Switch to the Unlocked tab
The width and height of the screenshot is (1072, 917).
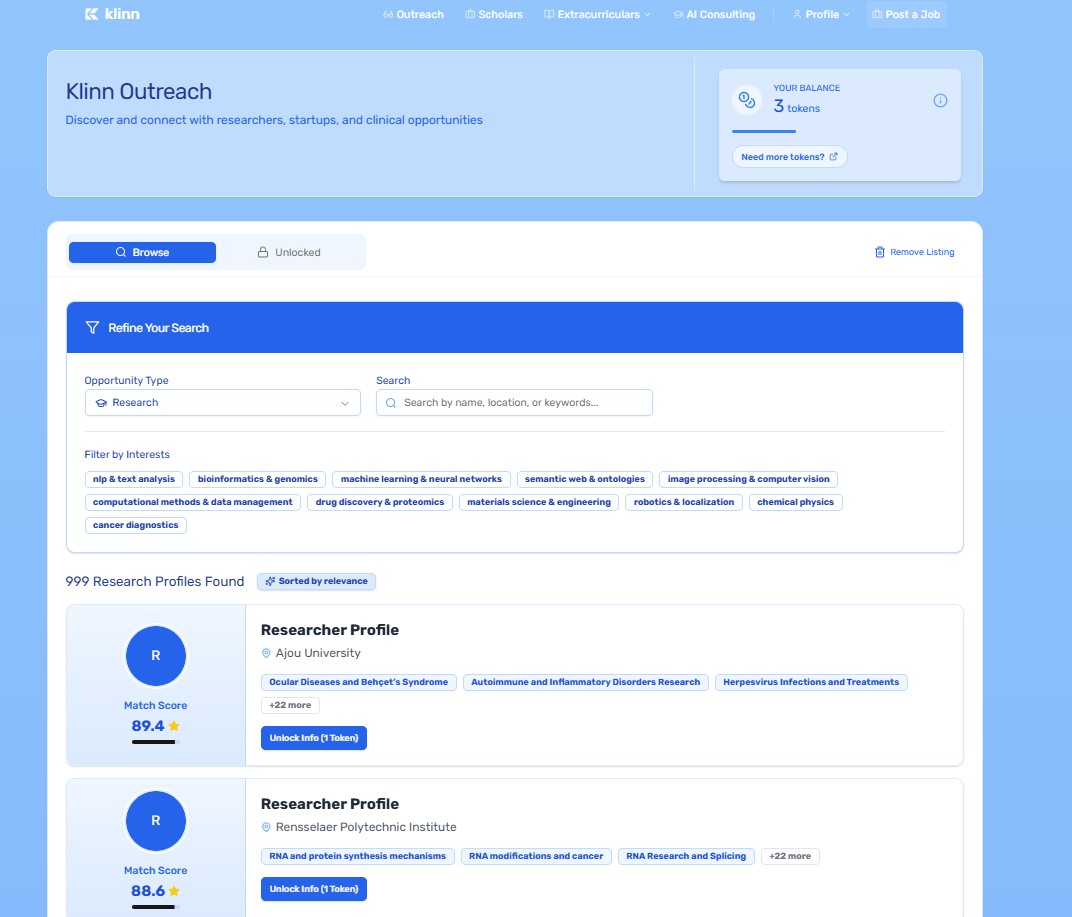(289, 252)
